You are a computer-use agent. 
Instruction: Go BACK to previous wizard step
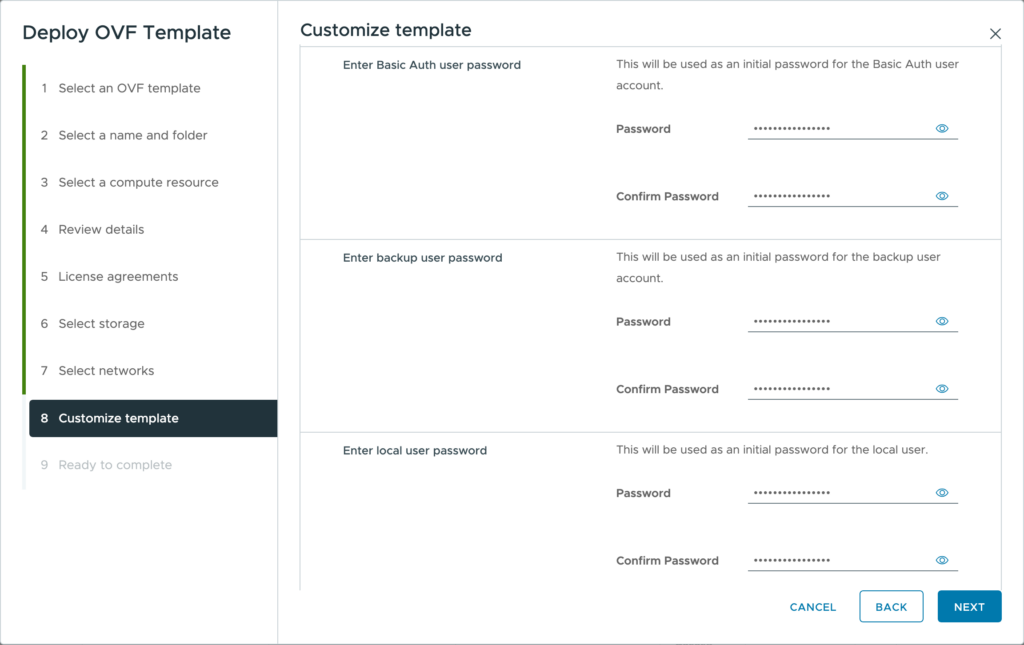point(891,607)
